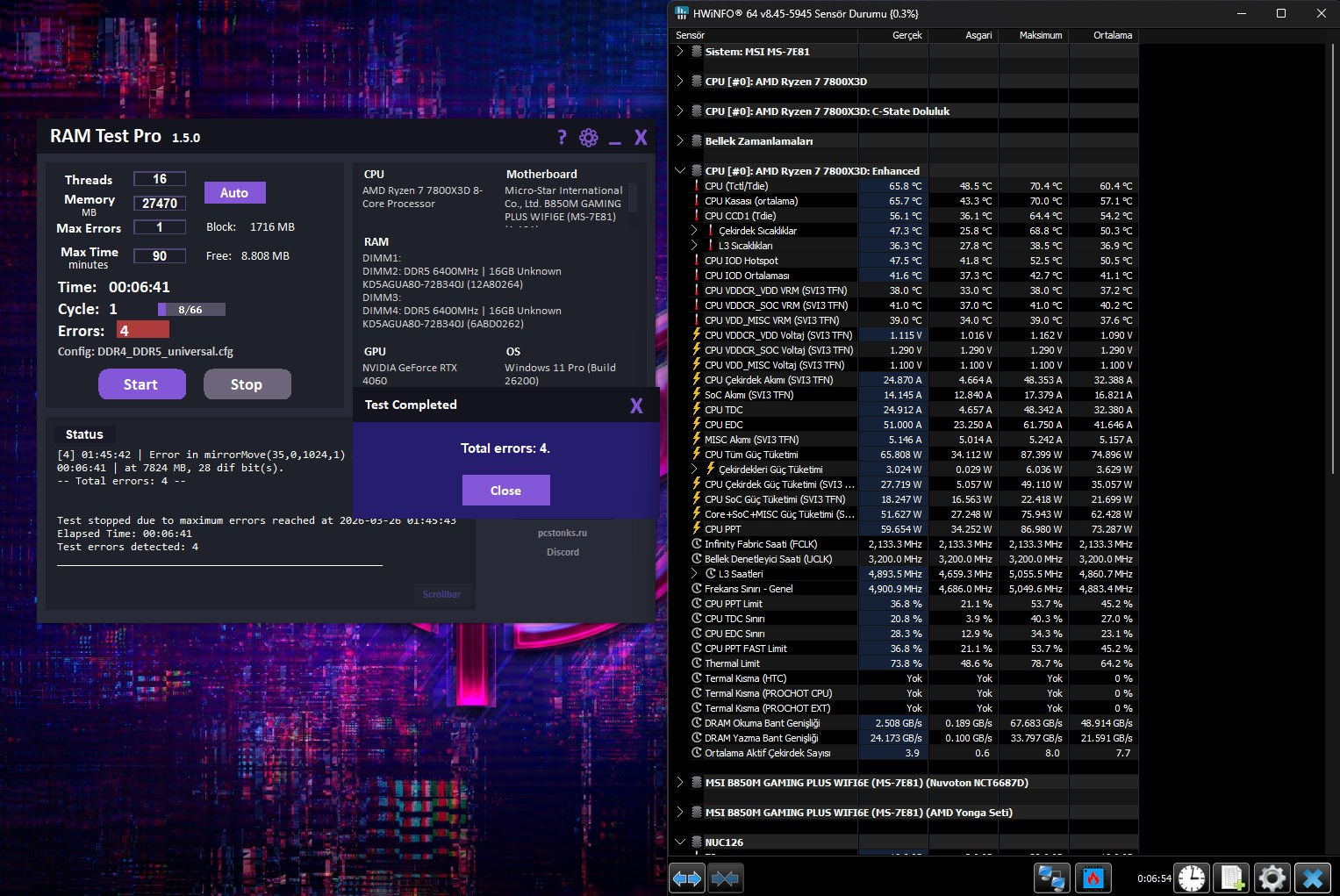Click the flame chip icon in HWiNFO

(x=1093, y=878)
